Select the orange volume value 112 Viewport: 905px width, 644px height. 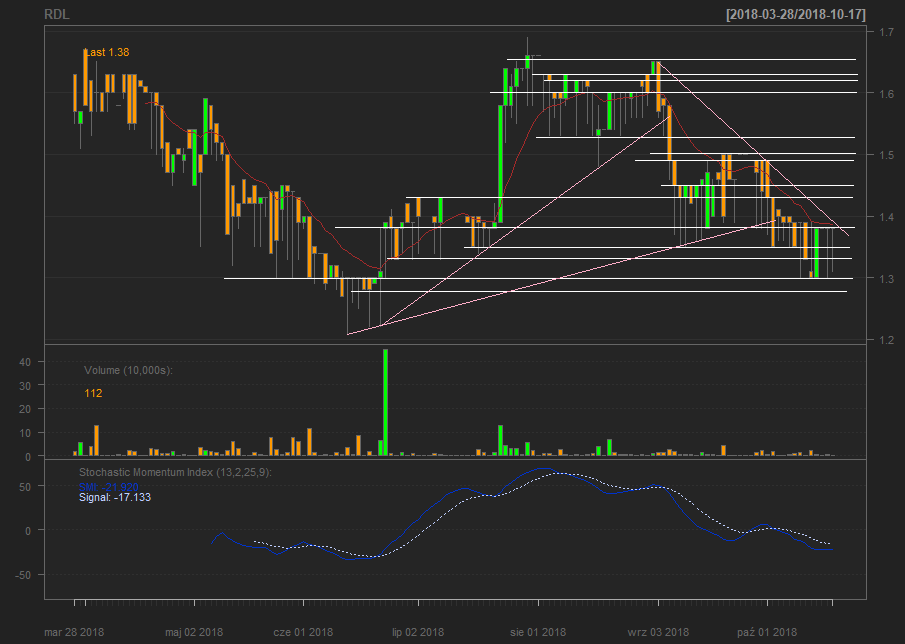pos(93,394)
